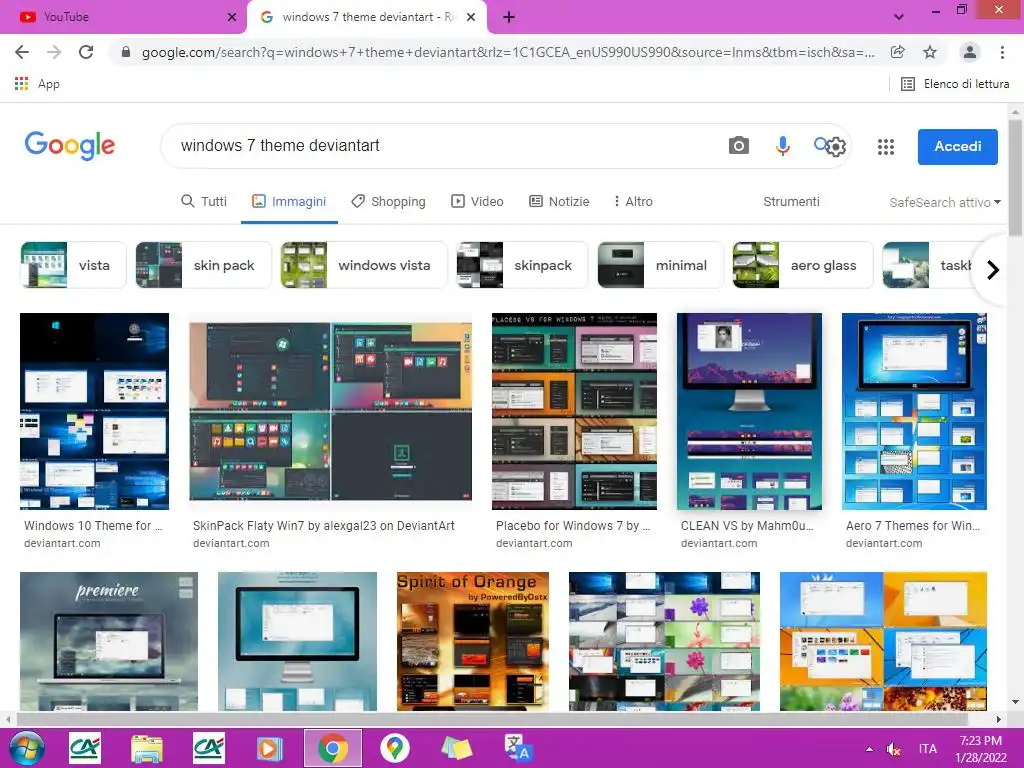Click into the Google search box
This screenshot has width=1024, height=768.
[444, 146]
